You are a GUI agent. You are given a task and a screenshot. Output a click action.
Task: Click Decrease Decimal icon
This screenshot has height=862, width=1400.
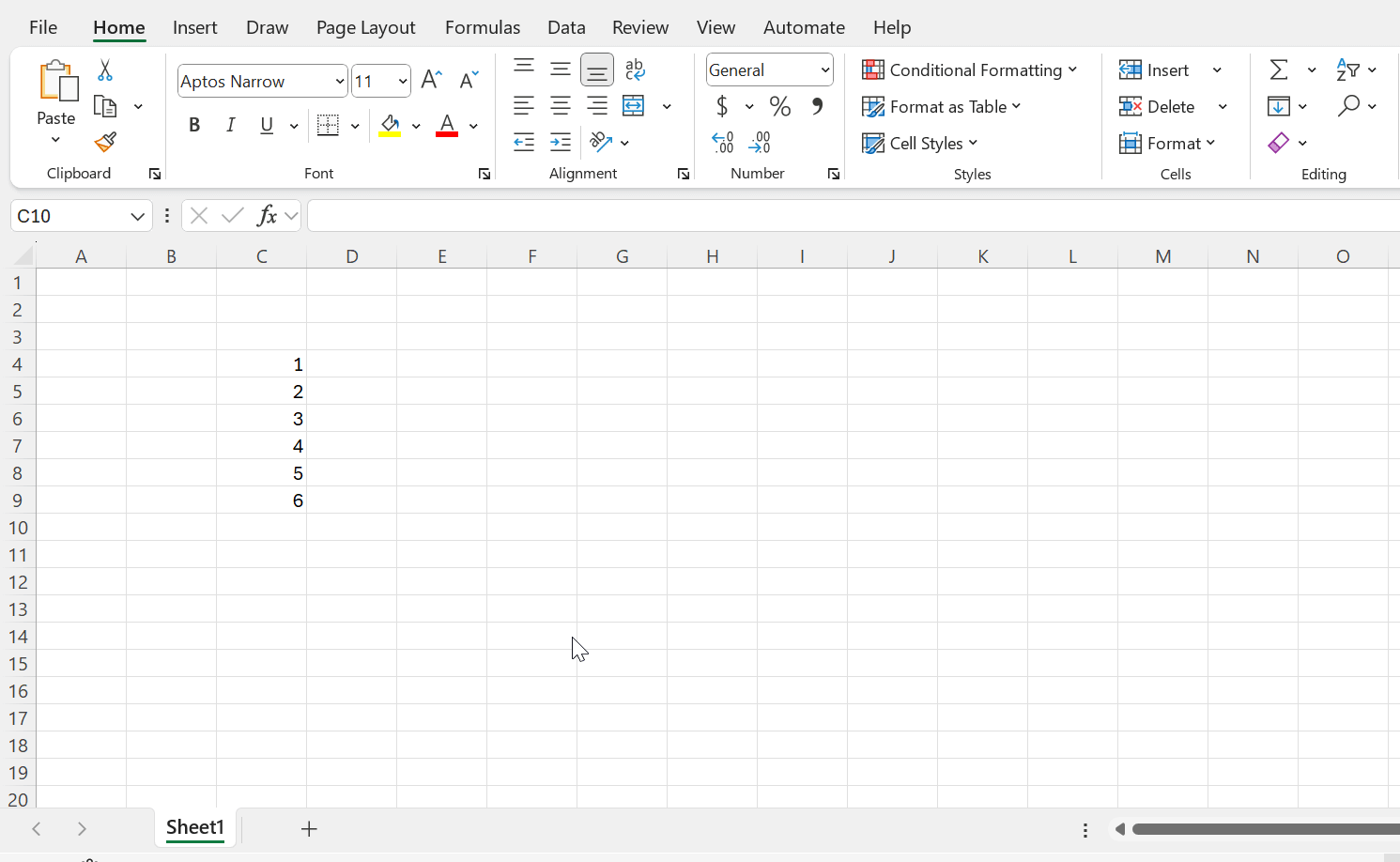760,143
